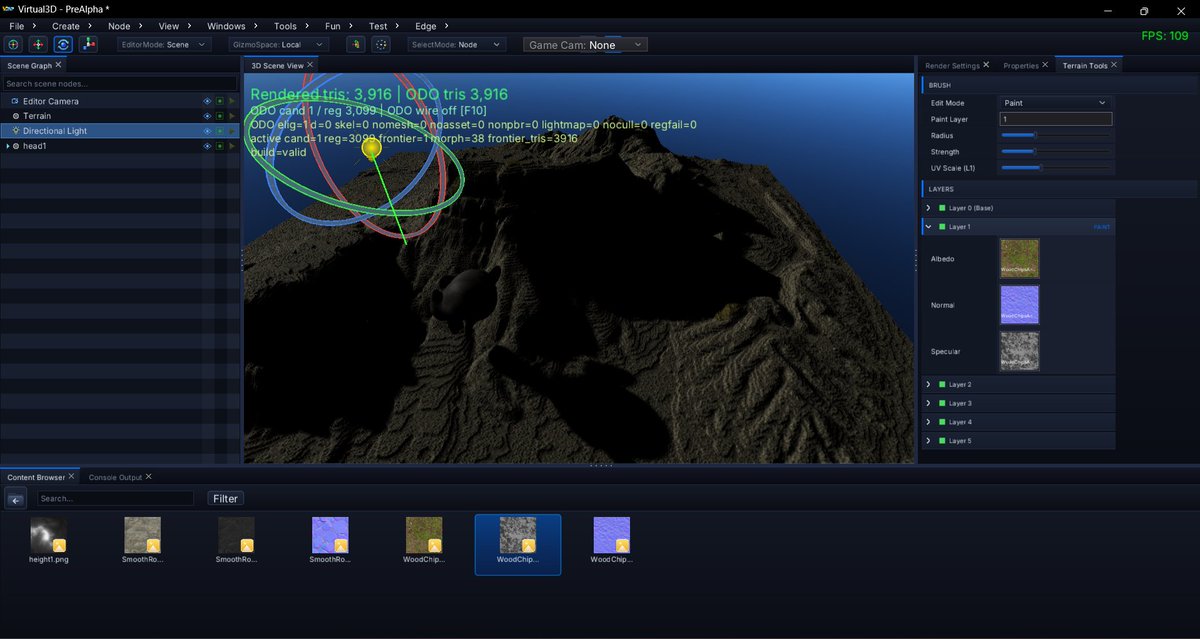Image resolution: width=1200 pixels, height=639 pixels.
Task: Close the Content Browser tab
Action: (72, 477)
